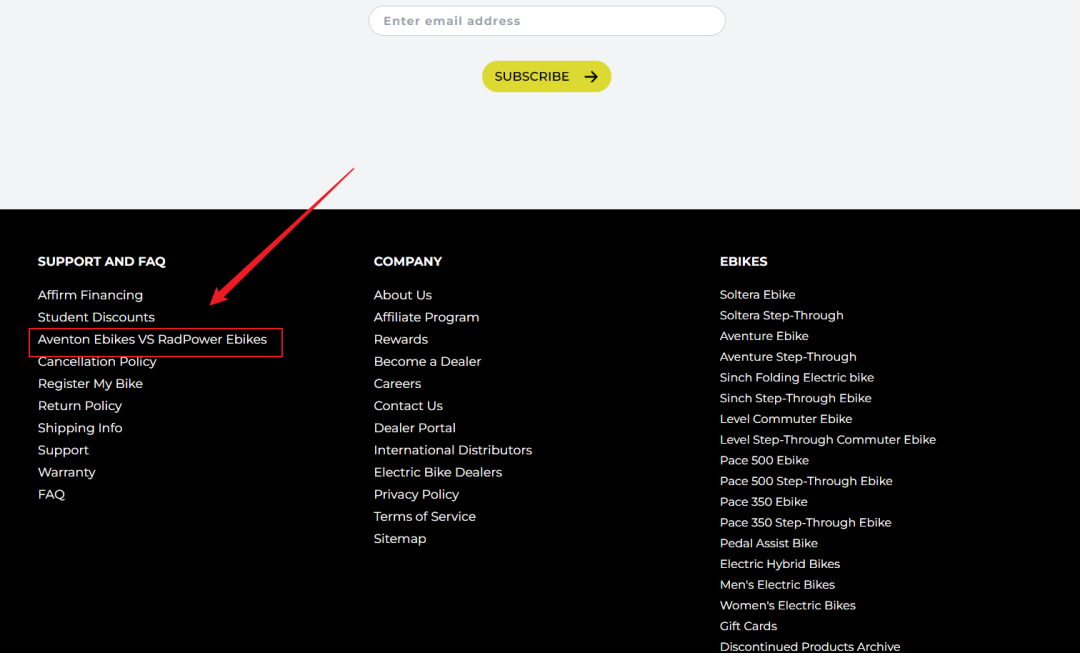Open the Return Policy link
1080x653 pixels.
[x=80, y=406]
